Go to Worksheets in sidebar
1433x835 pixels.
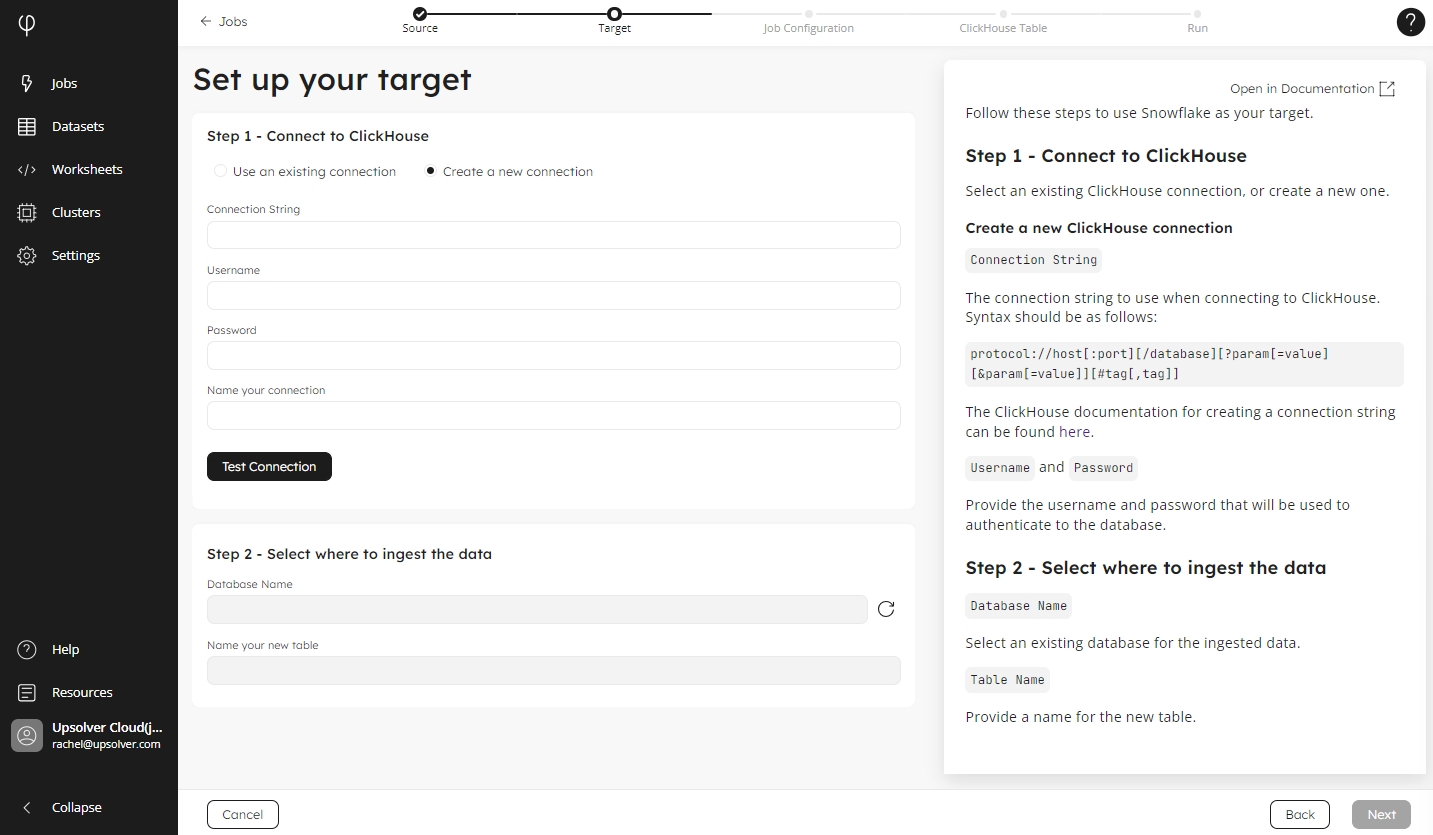click(86, 170)
